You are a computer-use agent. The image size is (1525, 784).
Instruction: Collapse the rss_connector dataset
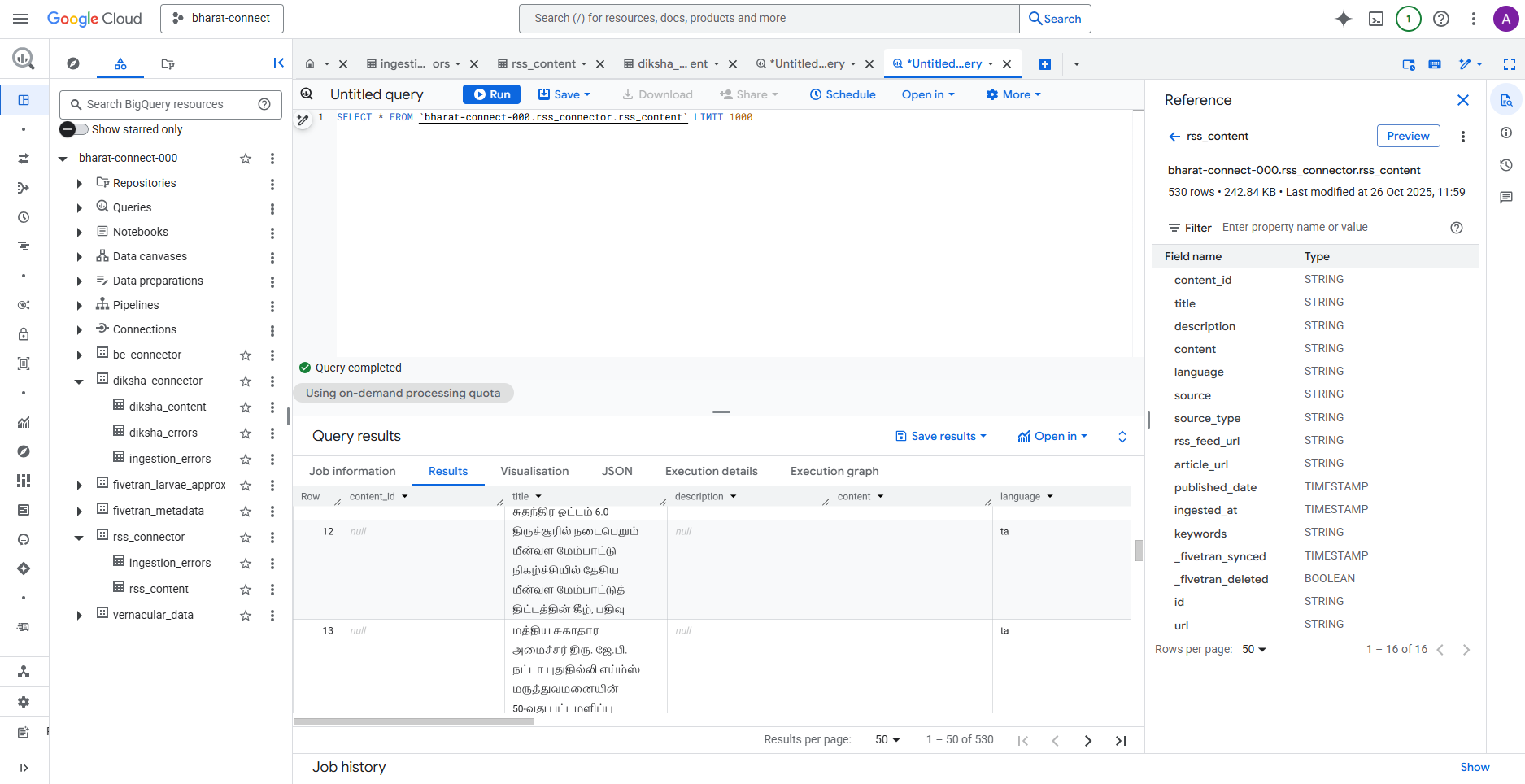pyautogui.click(x=79, y=538)
